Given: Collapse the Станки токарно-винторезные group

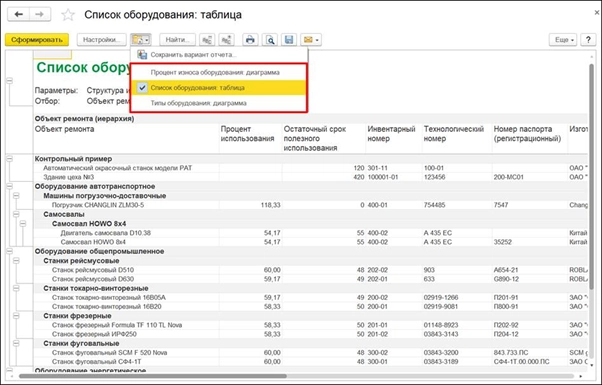Looking at the screenshot, I should (x=16, y=288).
